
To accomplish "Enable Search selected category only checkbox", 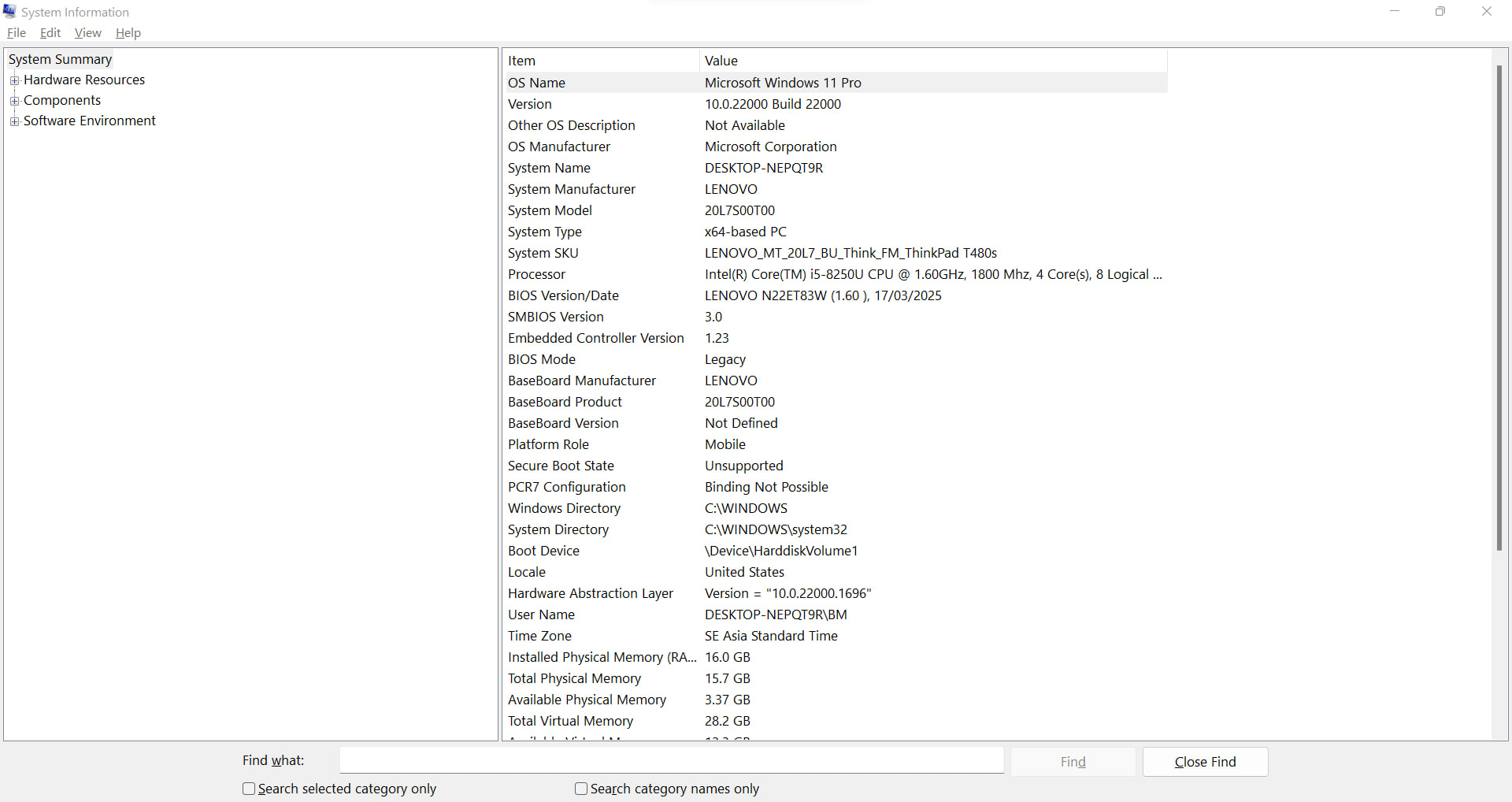I will [249, 789].
